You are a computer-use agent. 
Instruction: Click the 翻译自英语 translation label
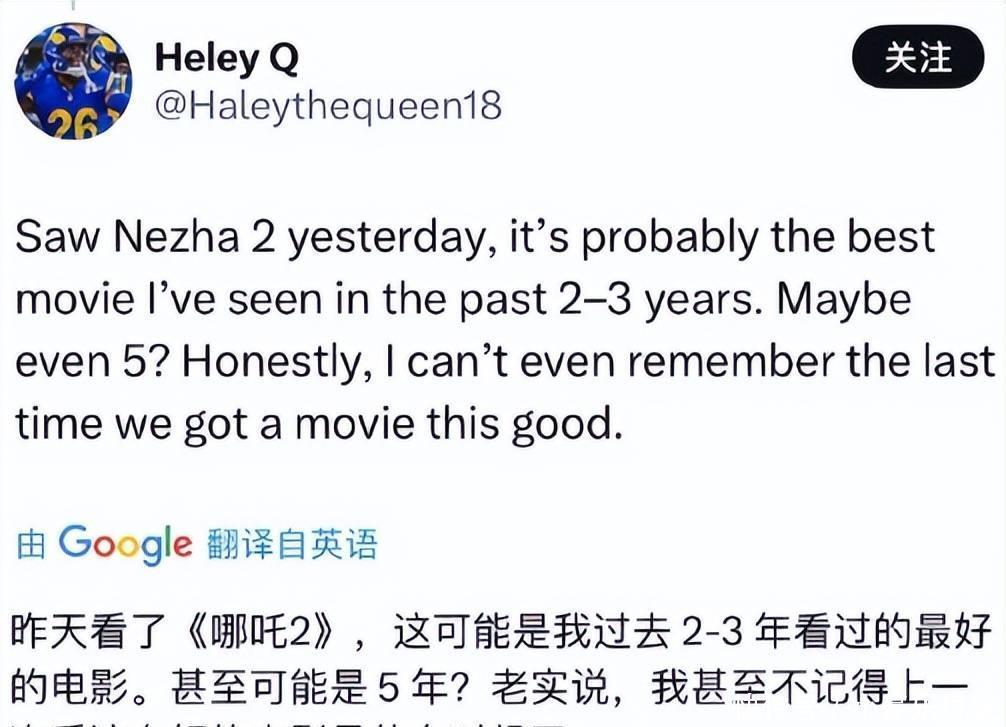pos(292,544)
